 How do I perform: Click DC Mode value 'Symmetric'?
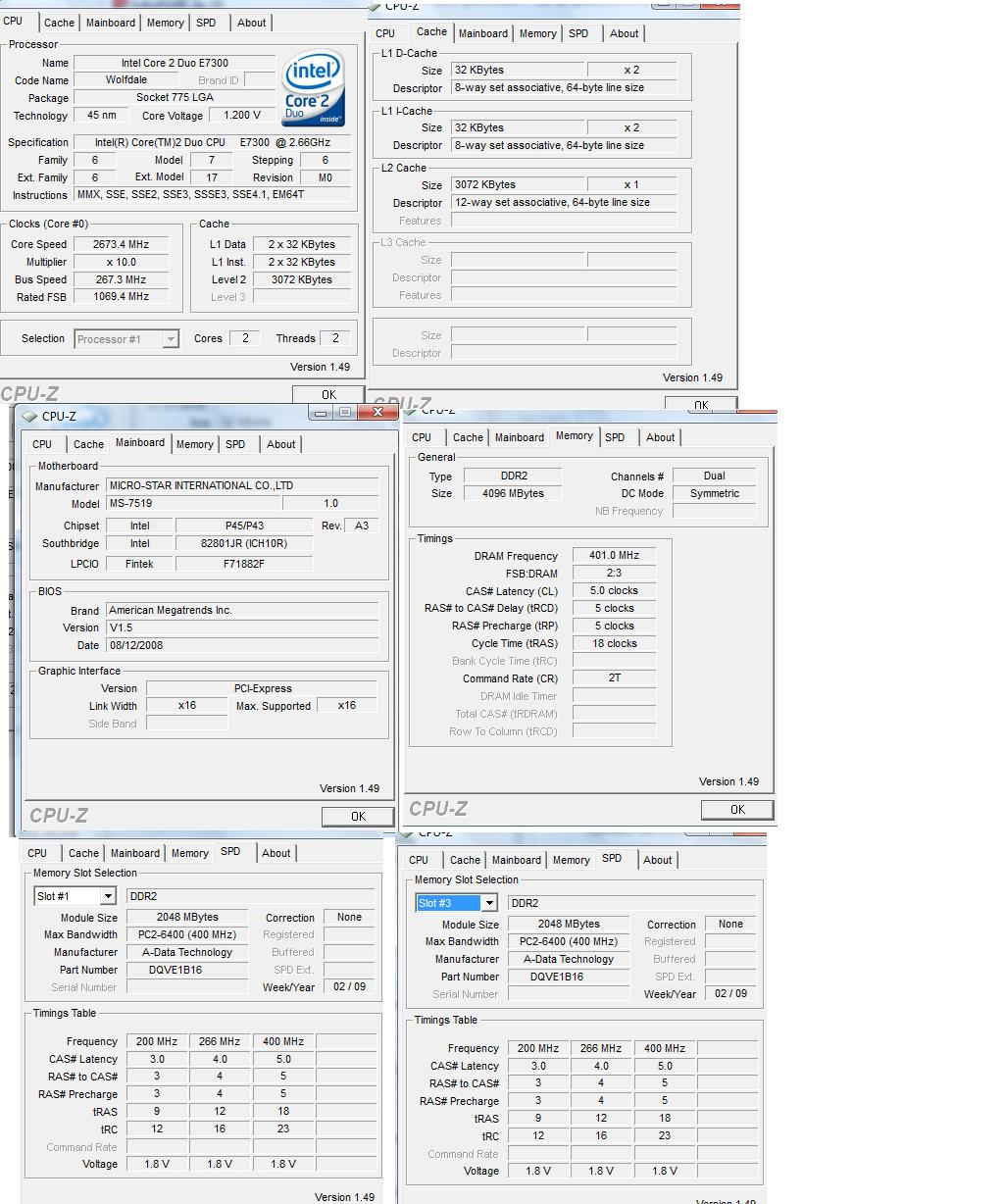tap(714, 494)
